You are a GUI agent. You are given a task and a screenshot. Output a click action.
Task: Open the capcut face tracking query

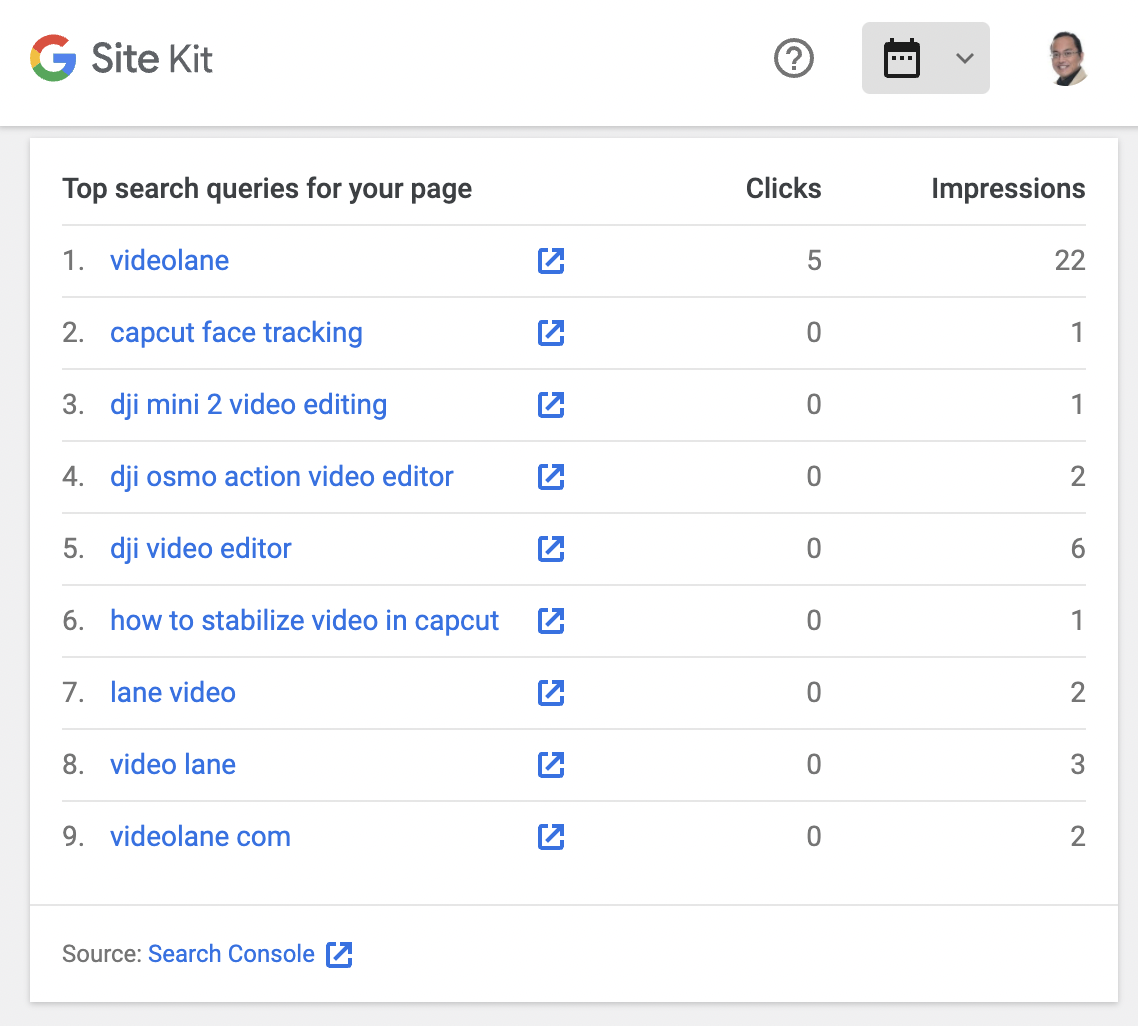coord(236,332)
